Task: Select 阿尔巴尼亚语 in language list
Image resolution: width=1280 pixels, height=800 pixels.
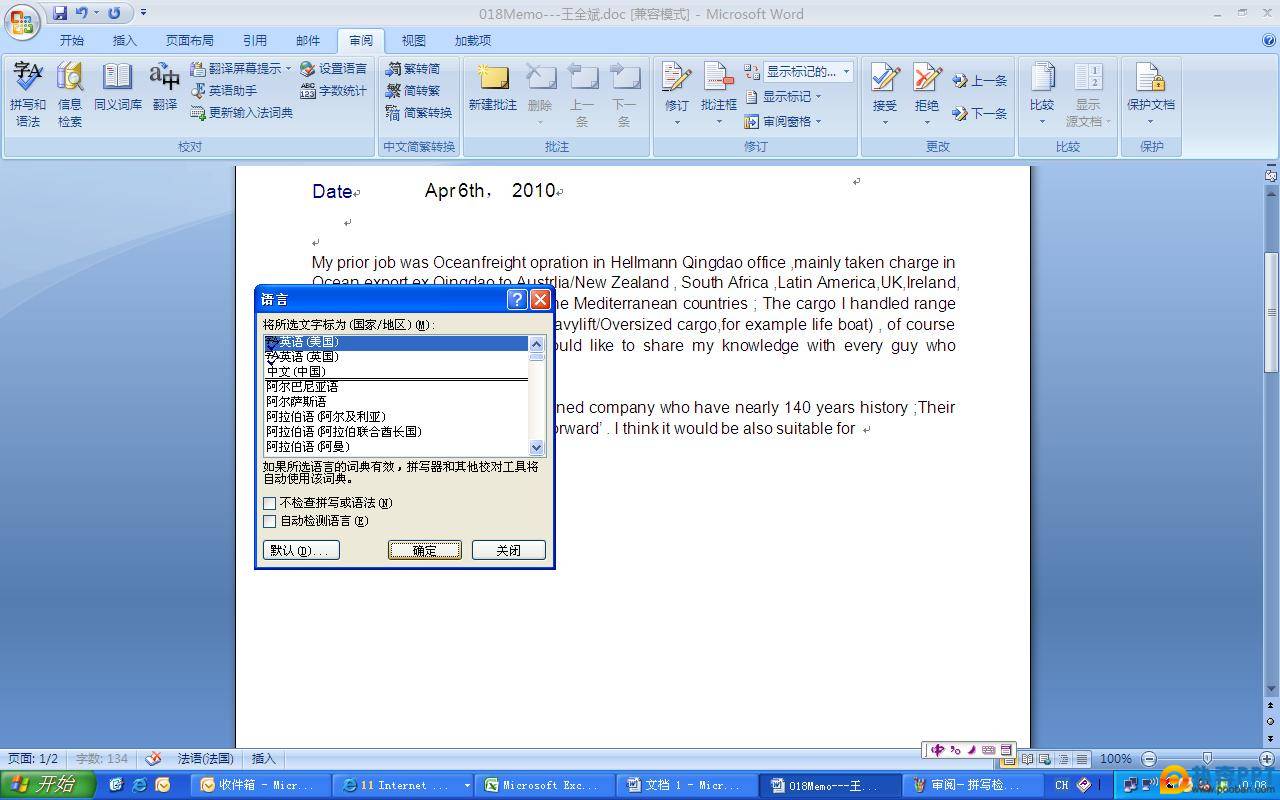Action: (396, 387)
